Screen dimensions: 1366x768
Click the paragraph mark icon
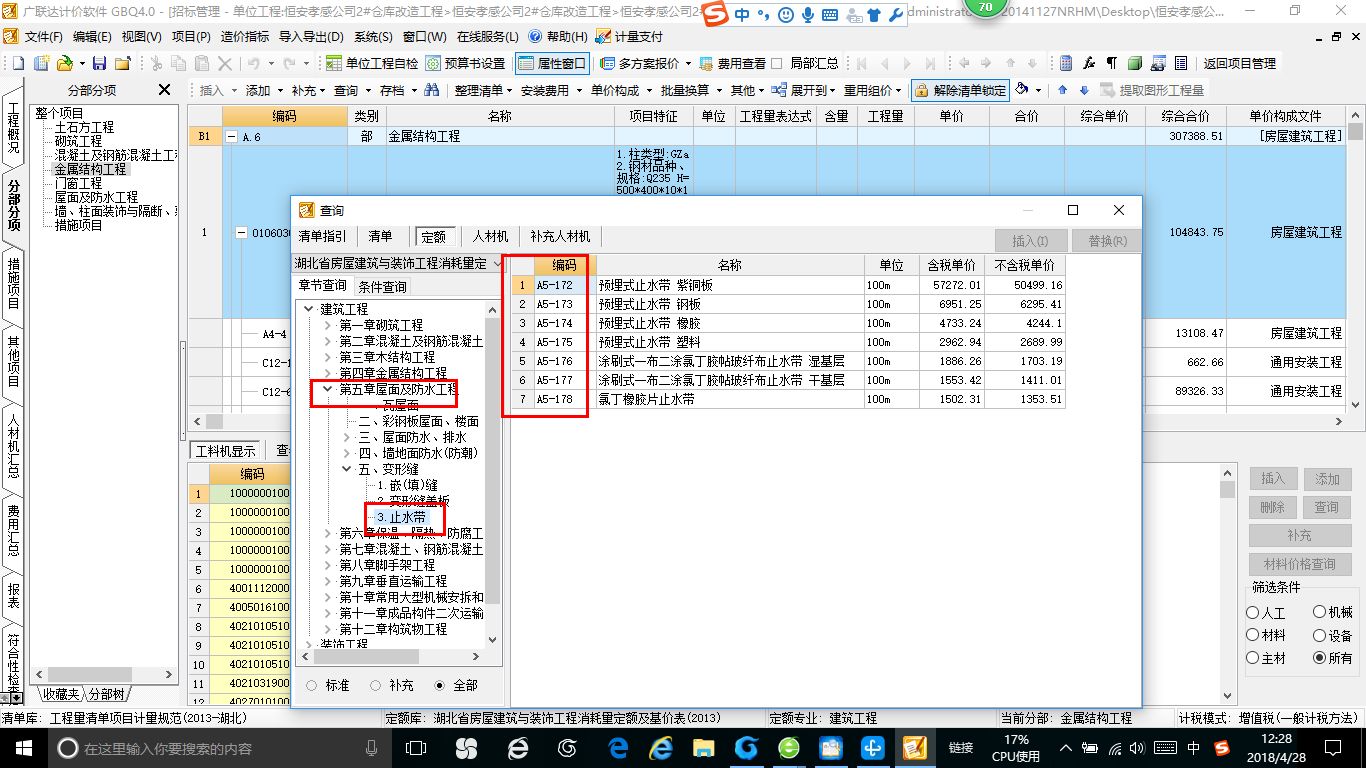tap(1112, 63)
